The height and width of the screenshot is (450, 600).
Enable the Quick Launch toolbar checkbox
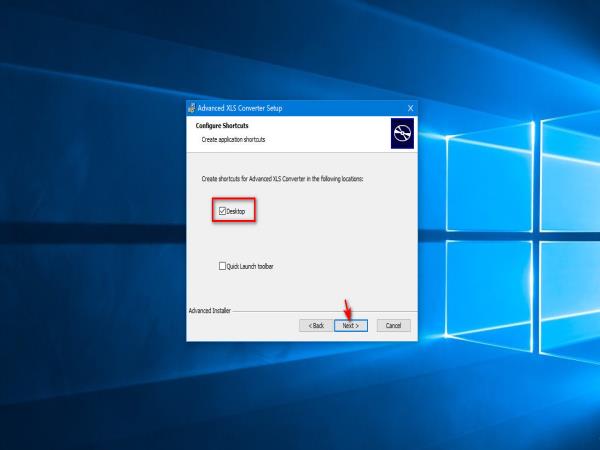click(222, 266)
